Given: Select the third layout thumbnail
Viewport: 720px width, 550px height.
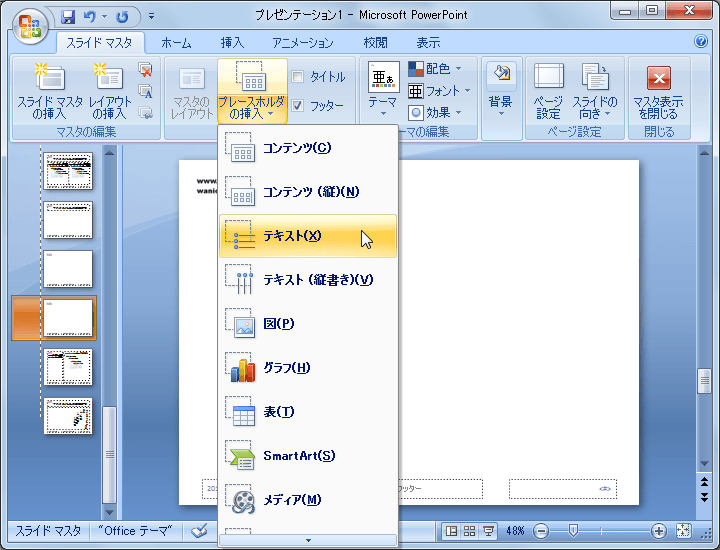Looking at the screenshot, I should click(68, 269).
